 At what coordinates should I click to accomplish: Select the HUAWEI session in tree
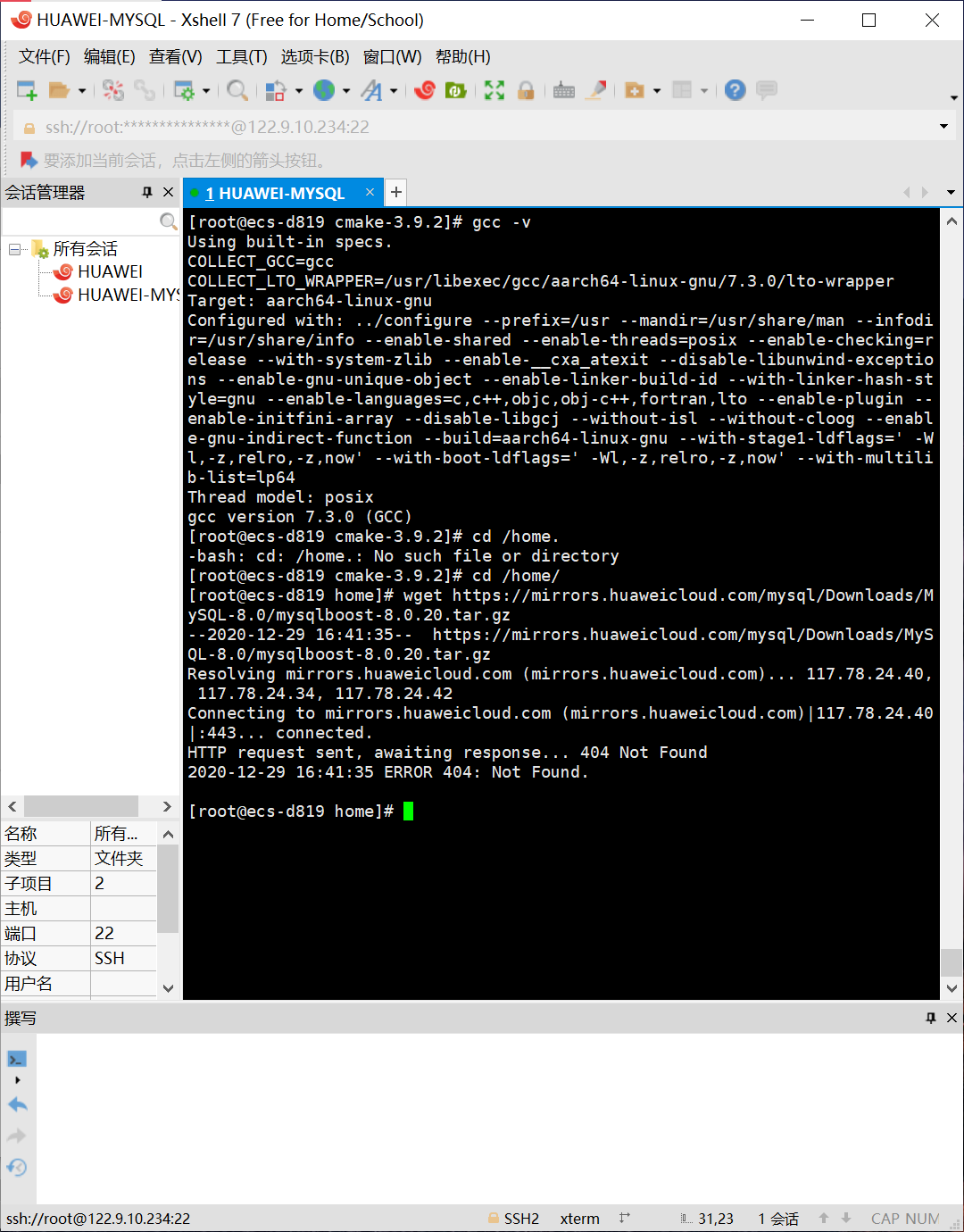[x=110, y=271]
